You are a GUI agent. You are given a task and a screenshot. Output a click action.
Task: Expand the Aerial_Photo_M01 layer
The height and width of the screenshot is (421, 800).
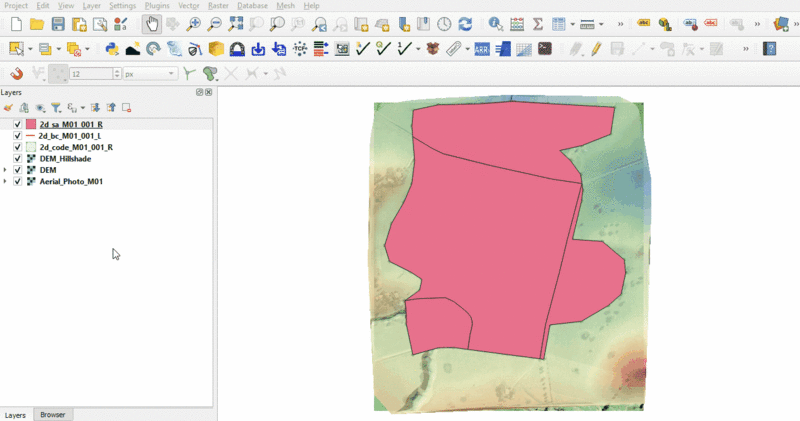[x=6, y=182]
